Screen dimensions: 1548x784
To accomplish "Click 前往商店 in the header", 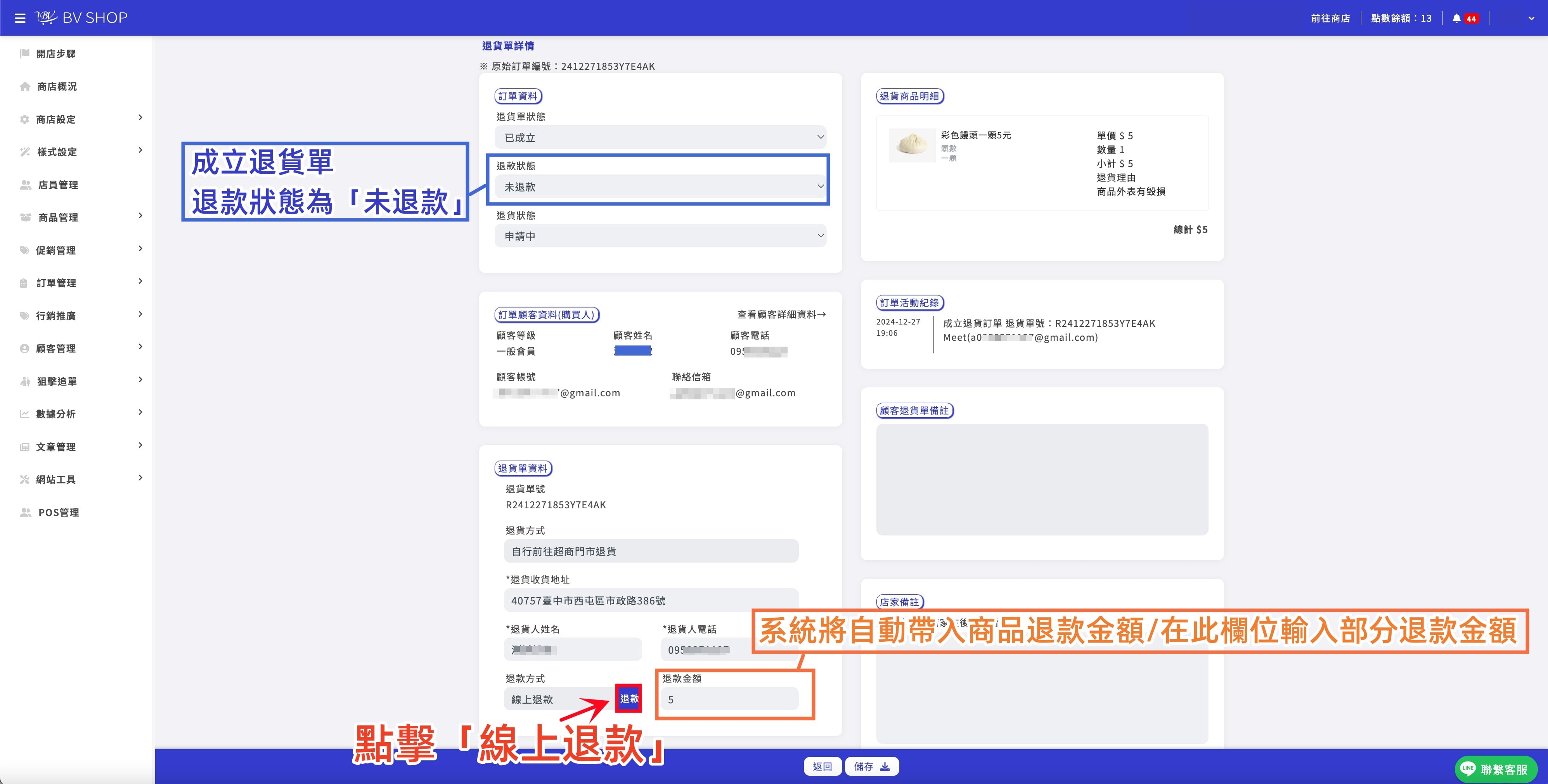I will [1330, 18].
